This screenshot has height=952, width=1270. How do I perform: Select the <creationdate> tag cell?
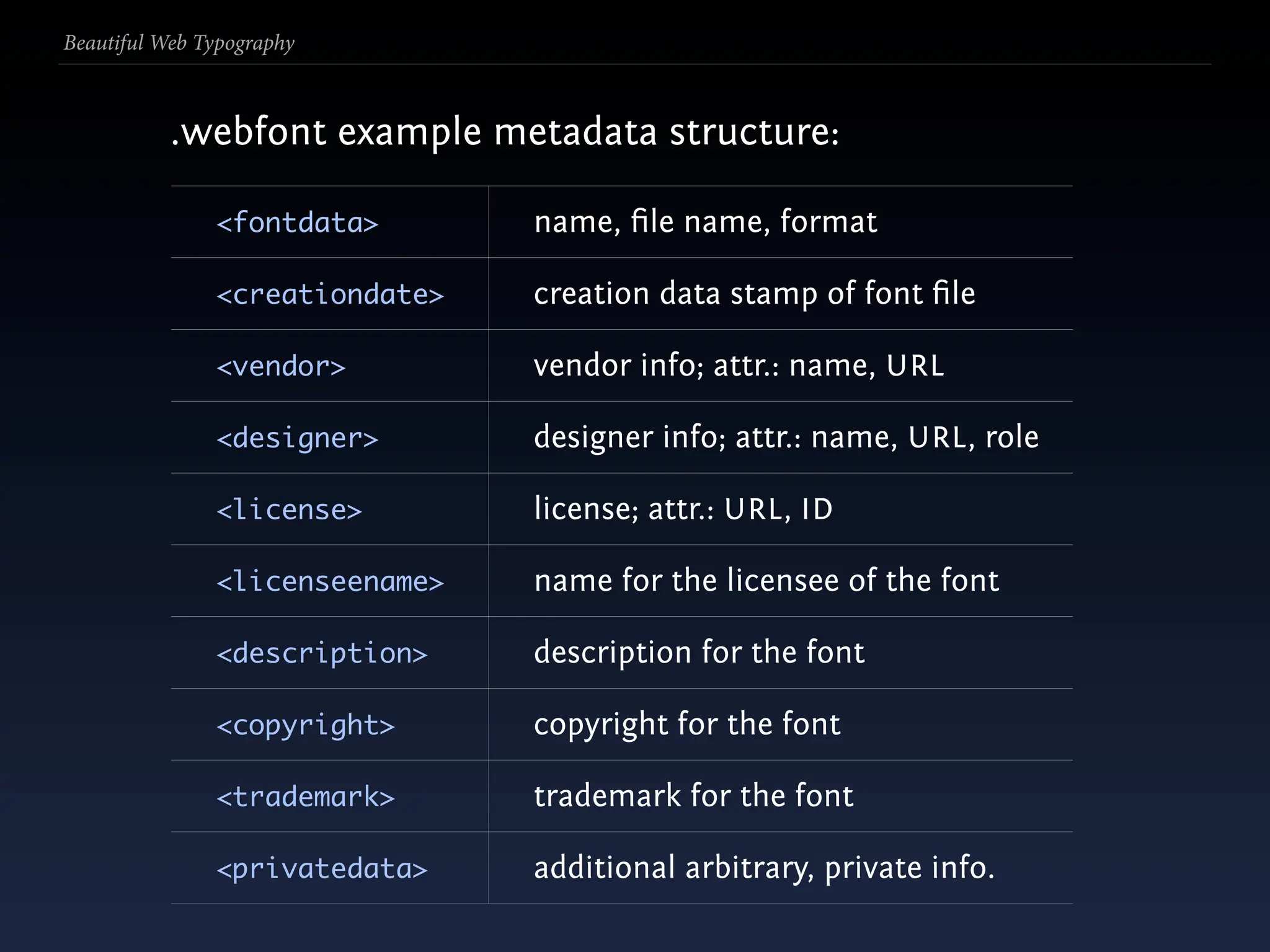pyautogui.click(x=331, y=294)
